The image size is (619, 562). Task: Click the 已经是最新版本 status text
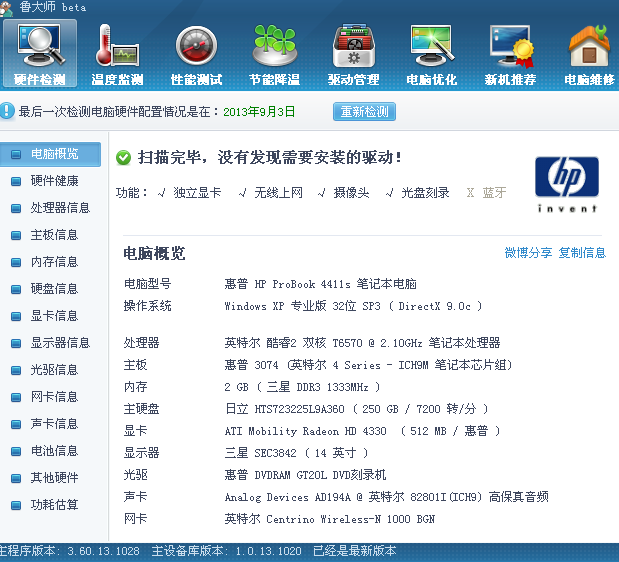[355, 551]
